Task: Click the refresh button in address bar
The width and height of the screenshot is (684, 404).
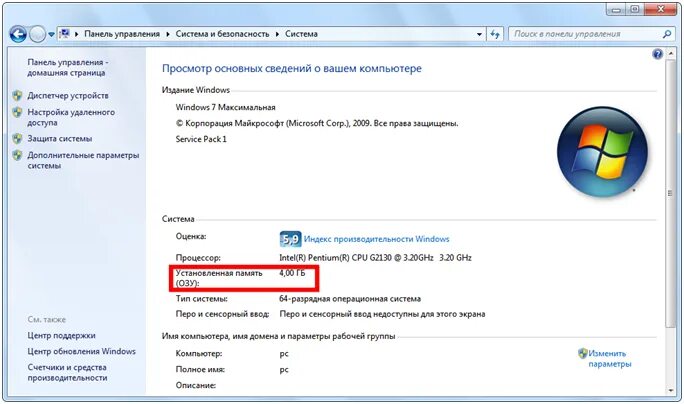Action: tap(495, 34)
